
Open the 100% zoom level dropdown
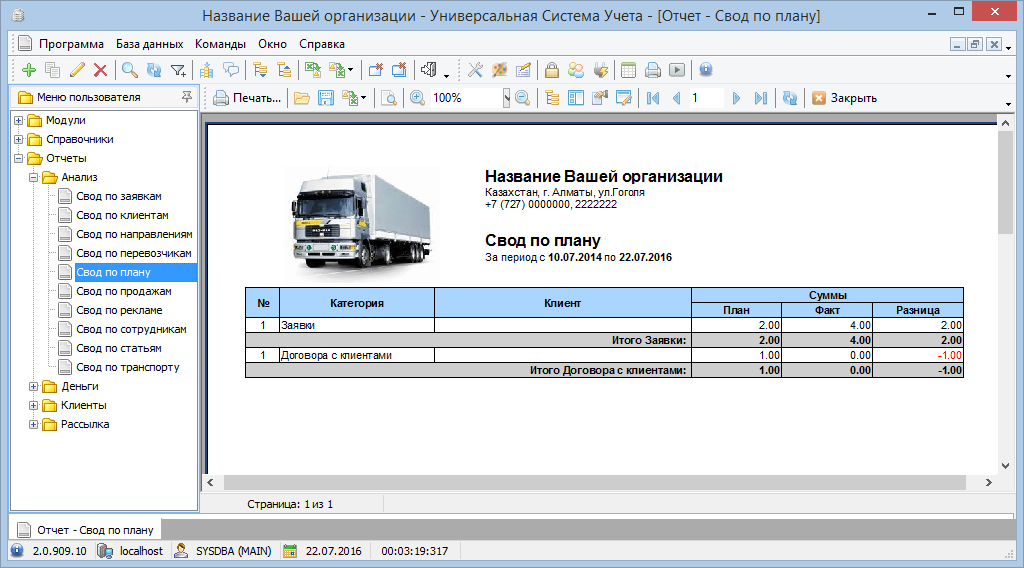pos(506,98)
